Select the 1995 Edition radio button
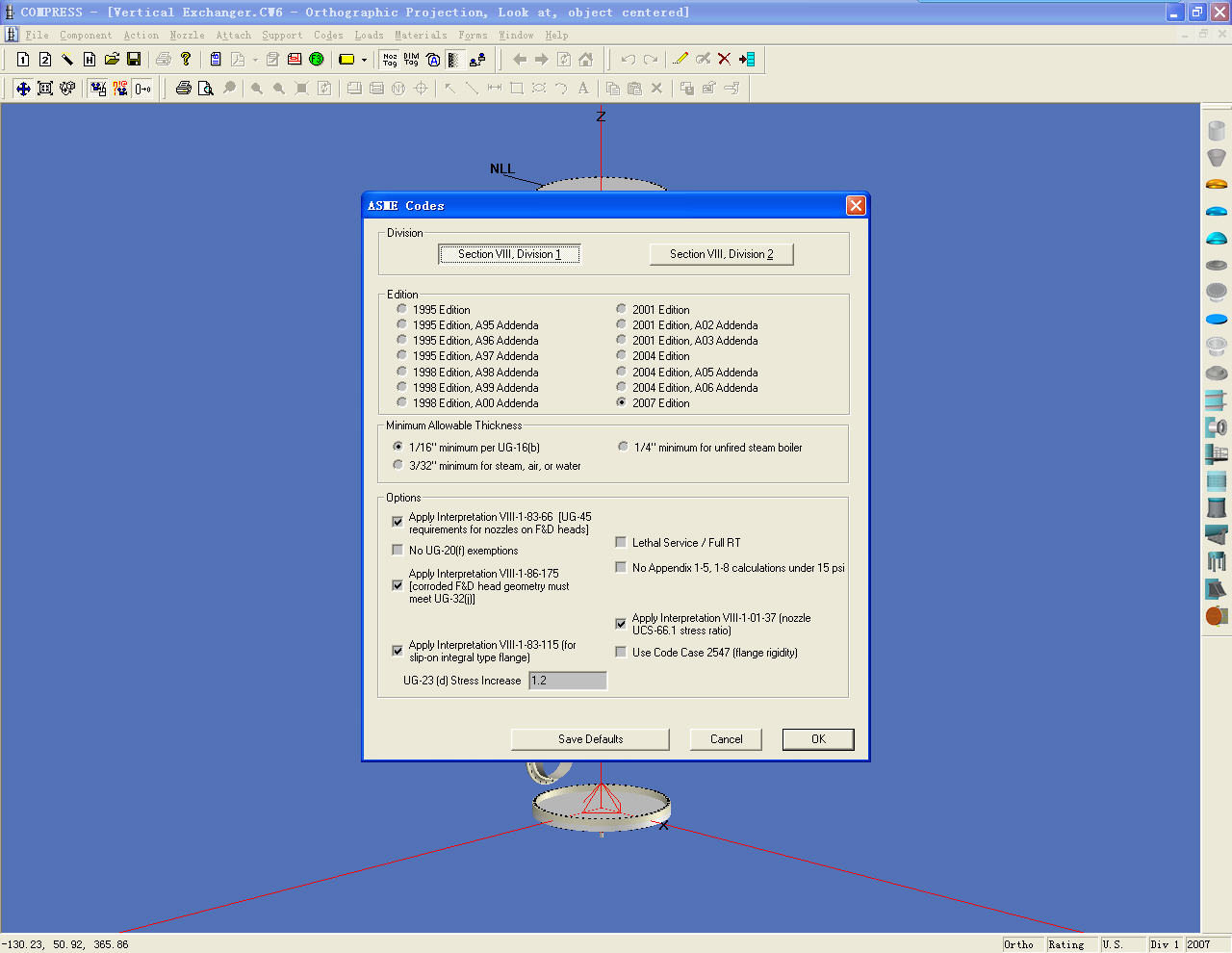Viewport: 1232px width, 953px height. point(401,309)
